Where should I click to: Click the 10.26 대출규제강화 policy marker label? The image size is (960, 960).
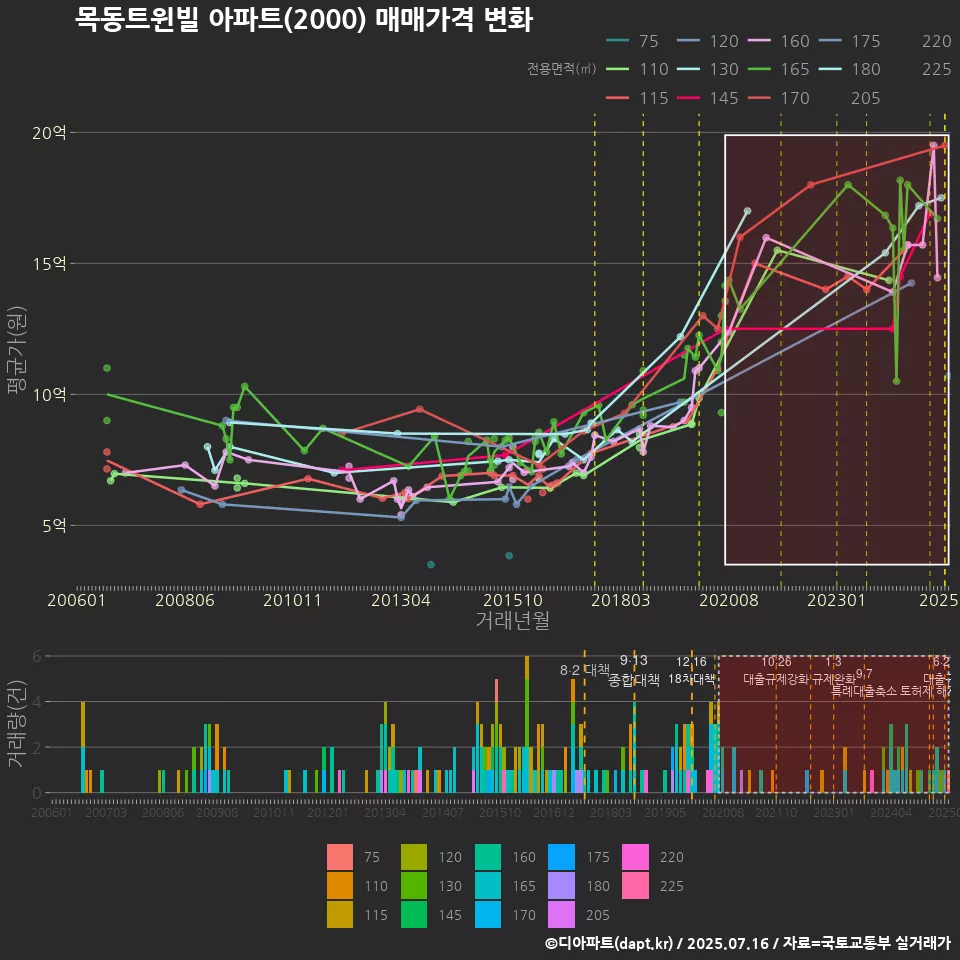point(776,670)
